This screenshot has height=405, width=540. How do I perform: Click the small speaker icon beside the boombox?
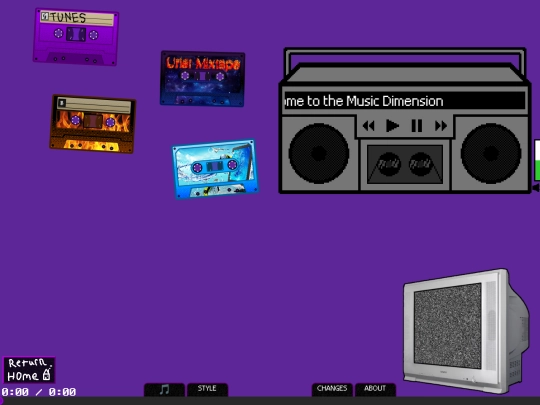(536, 188)
